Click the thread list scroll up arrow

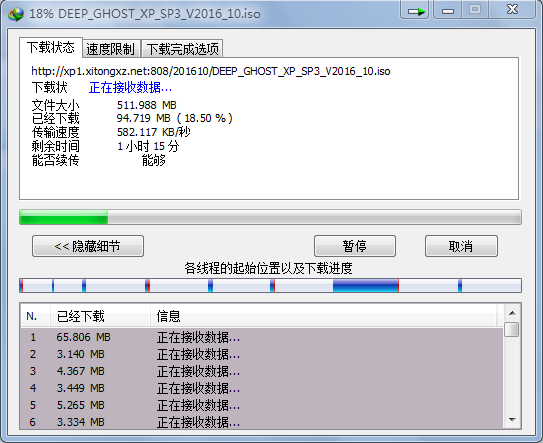(512, 313)
